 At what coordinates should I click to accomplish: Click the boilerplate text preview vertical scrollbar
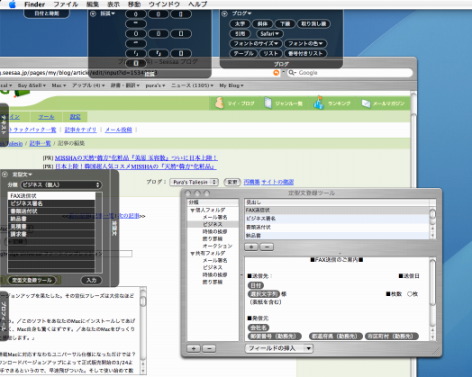(x=432, y=299)
